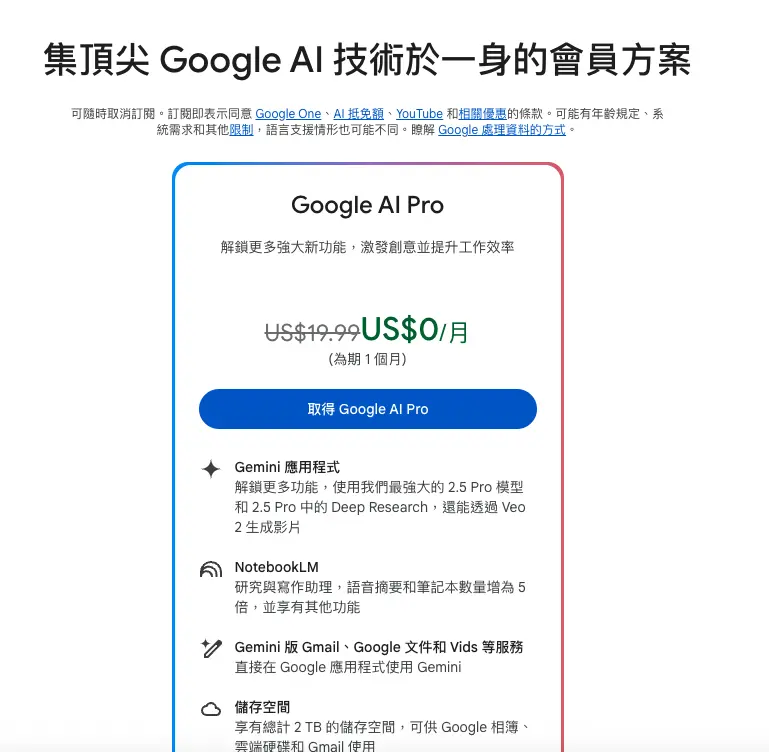Viewport: 769px width, 752px height.
Task: Click the magic pencil icon for Gmail
Action: pyautogui.click(x=211, y=648)
